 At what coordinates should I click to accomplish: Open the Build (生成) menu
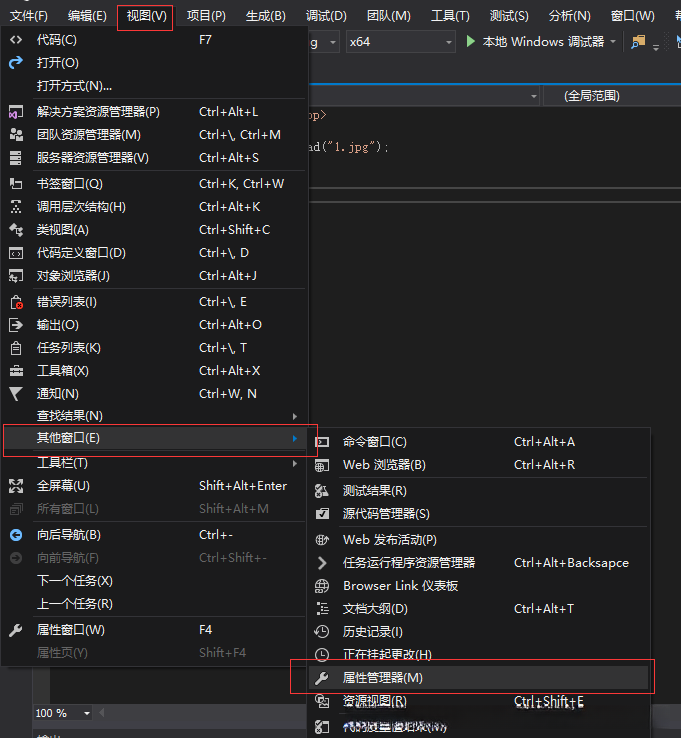tap(266, 16)
